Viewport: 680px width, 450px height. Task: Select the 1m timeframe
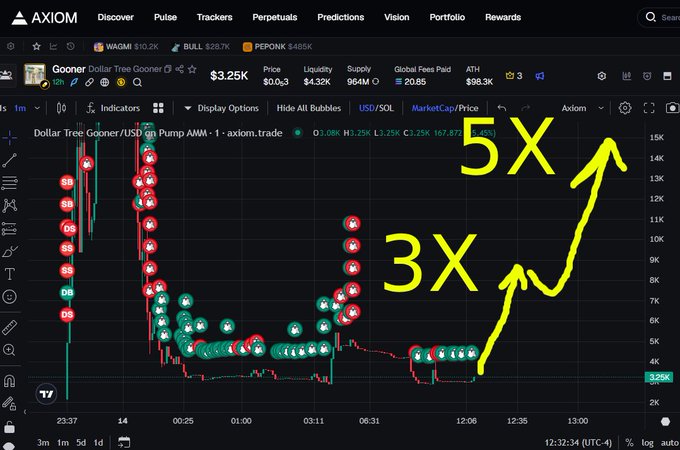coord(20,108)
